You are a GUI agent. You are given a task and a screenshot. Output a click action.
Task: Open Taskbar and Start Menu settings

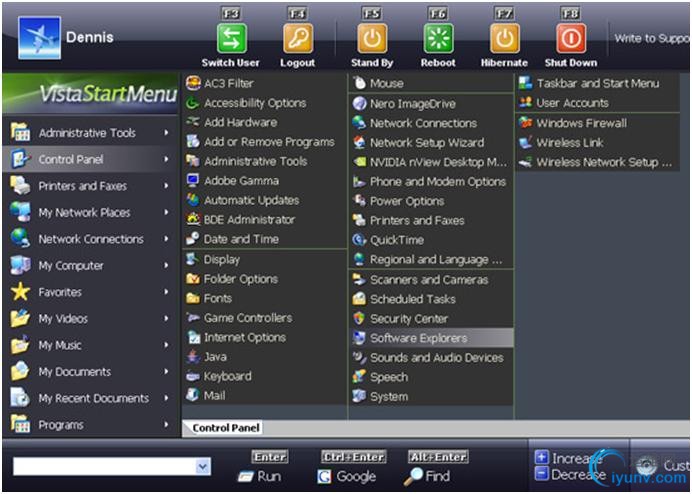tap(598, 83)
